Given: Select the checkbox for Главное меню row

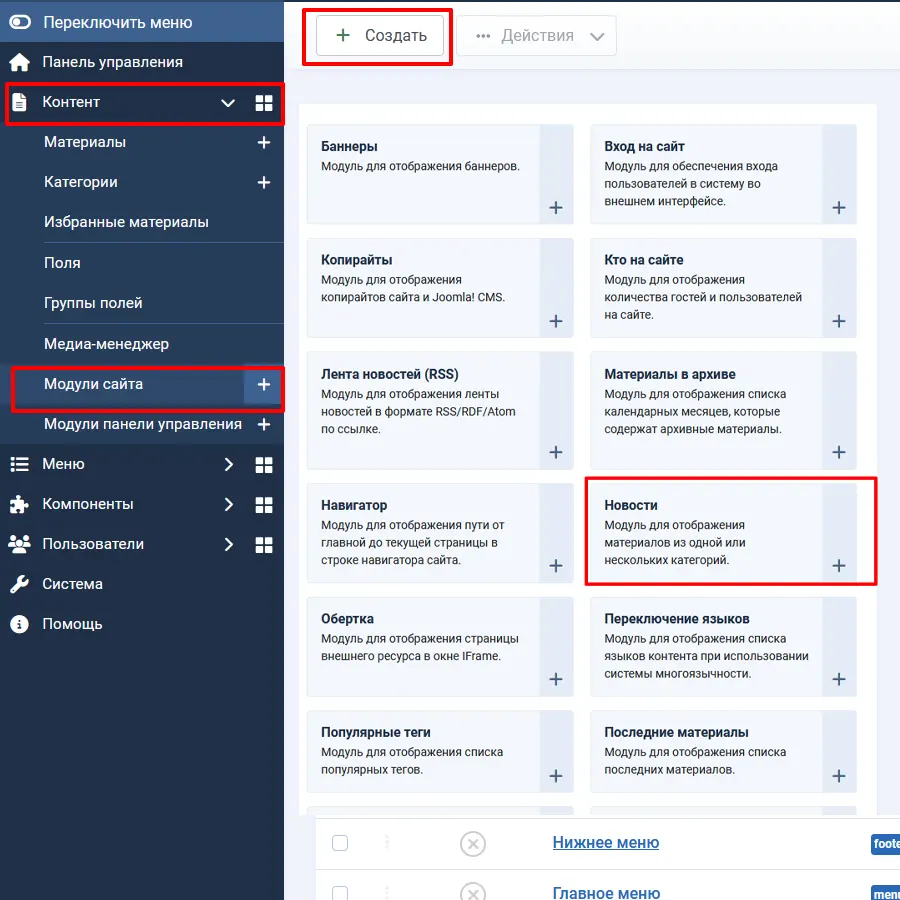Looking at the screenshot, I should (340, 892).
